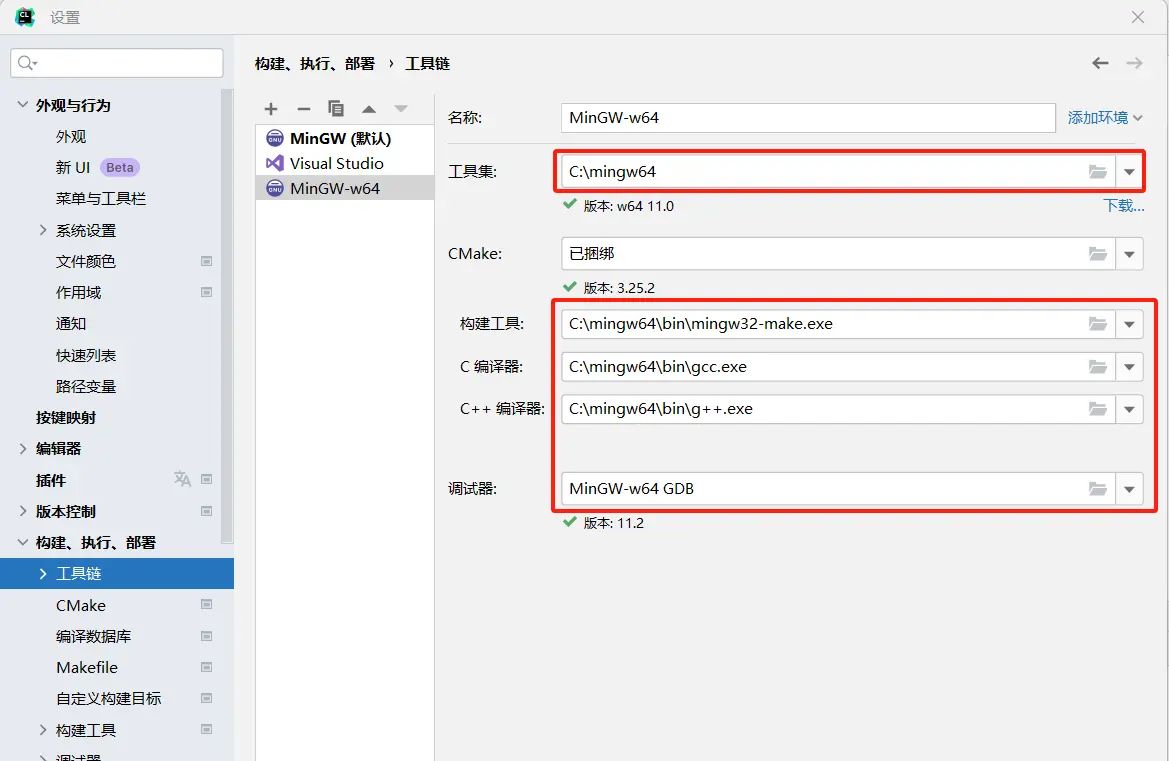Viewport: 1169px width, 761px height.
Task: Remove selected toolchain using the minus icon
Action: (x=303, y=108)
